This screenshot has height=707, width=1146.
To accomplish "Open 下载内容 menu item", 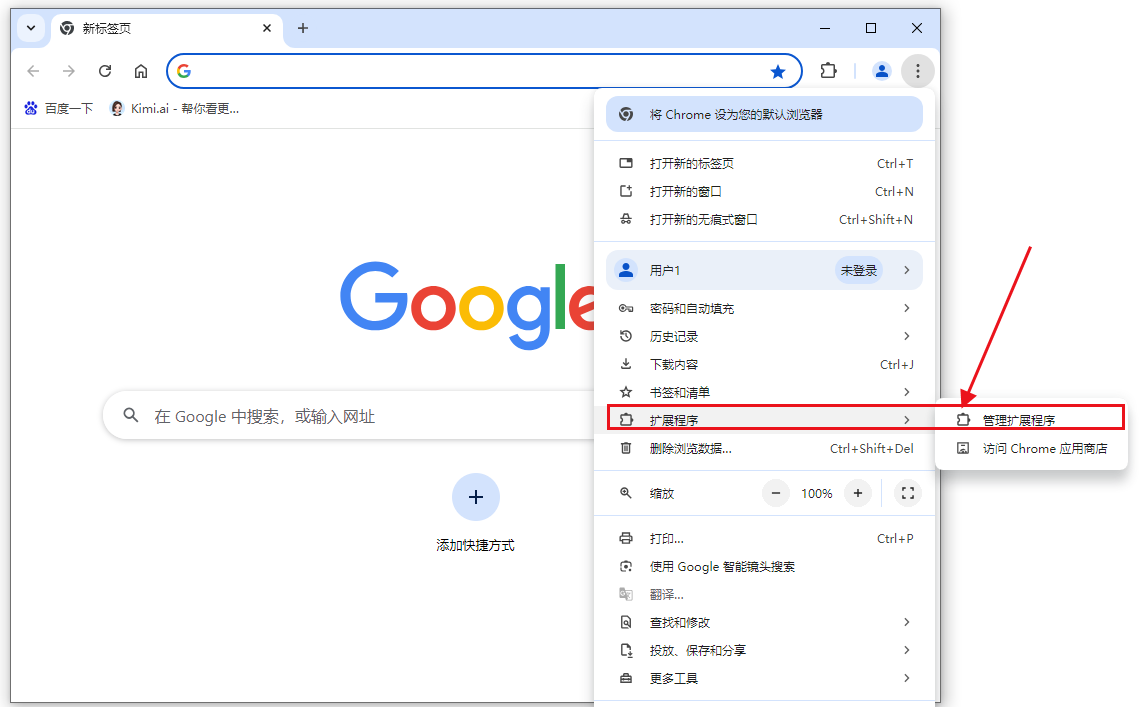I will (x=764, y=364).
